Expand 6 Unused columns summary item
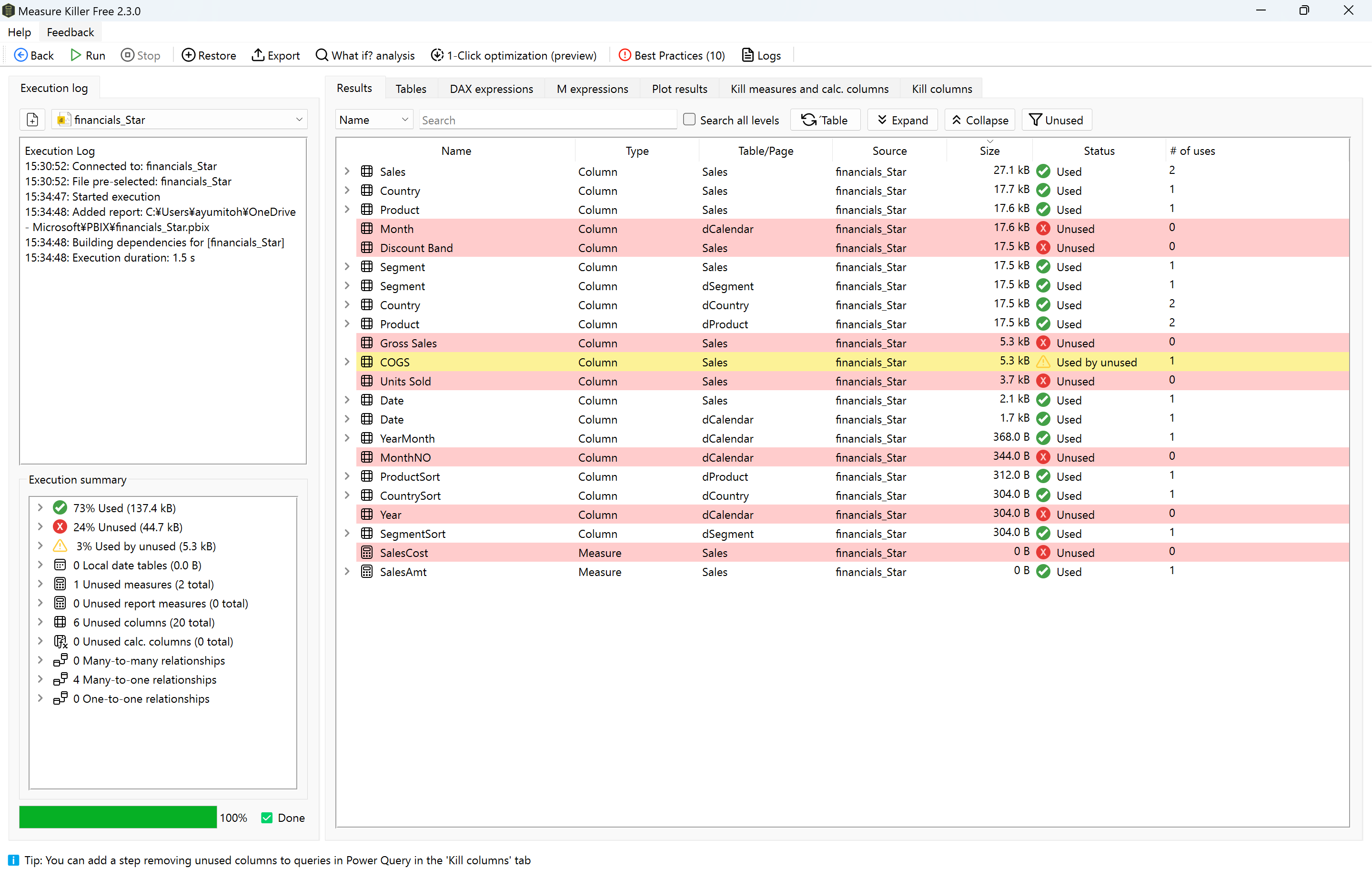Viewport: 1372px width, 869px height. tap(40, 622)
